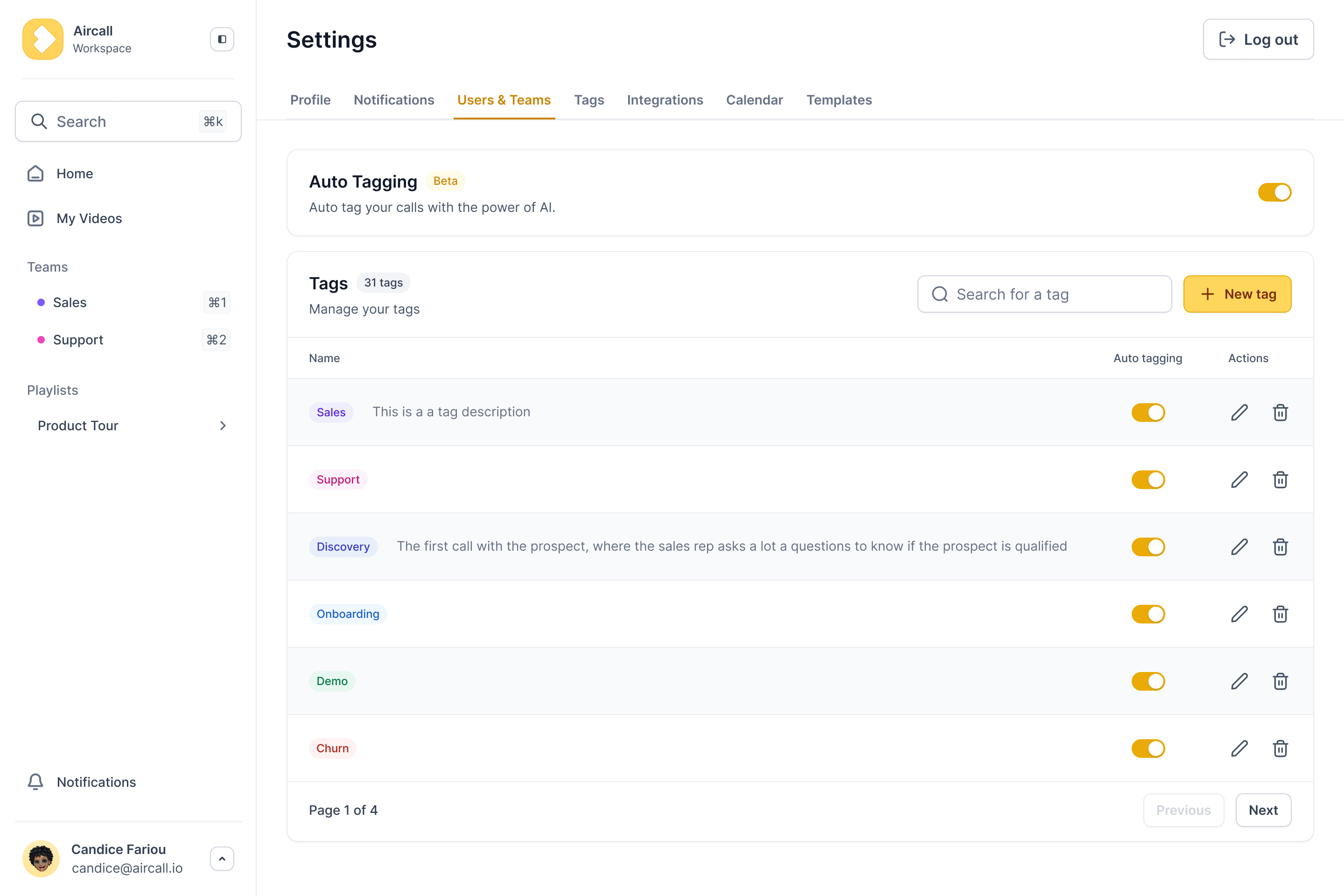This screenshot has width=1344, height=896.
Task: Click the edit pencil for the Churn tag
Action: tap(1239, 748)
